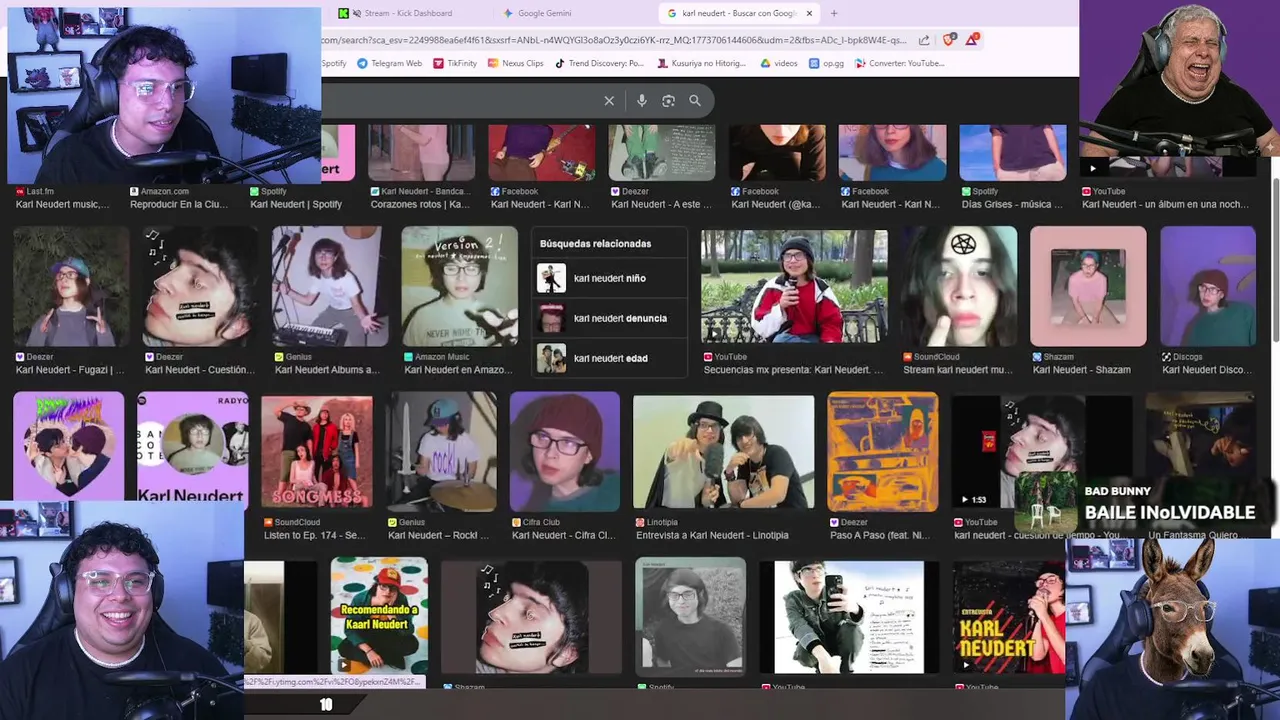Click Karl Neudert | Spotify caption link

coord(296,204)
